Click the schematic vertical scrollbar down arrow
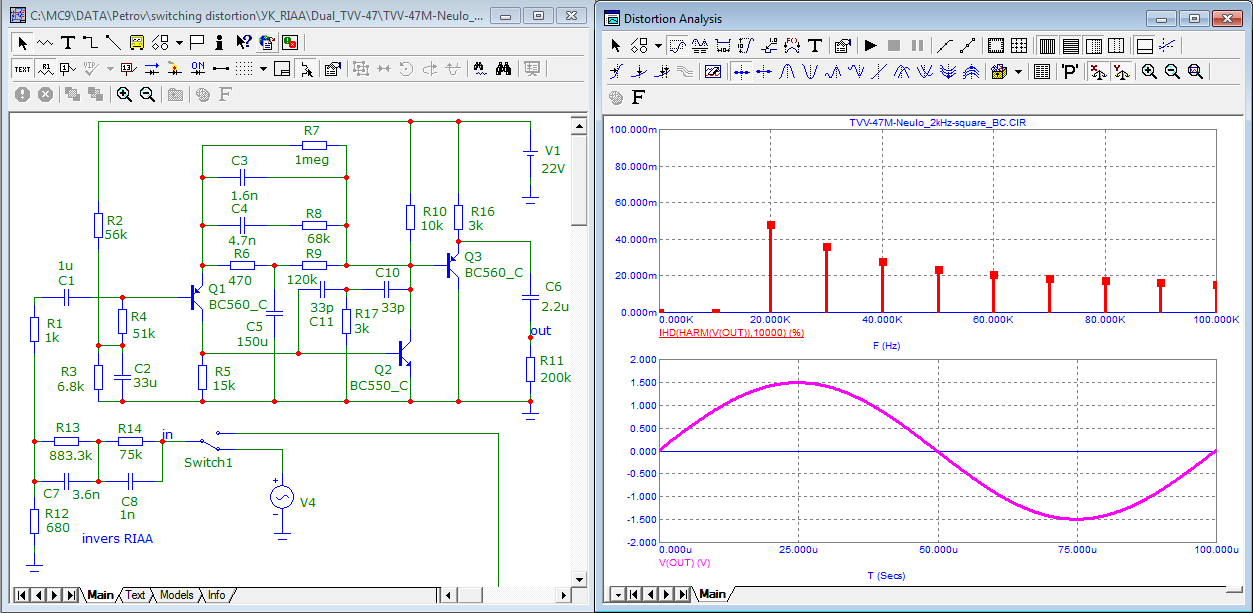This screenshot has height=613, width=1253. click(578, 579)
